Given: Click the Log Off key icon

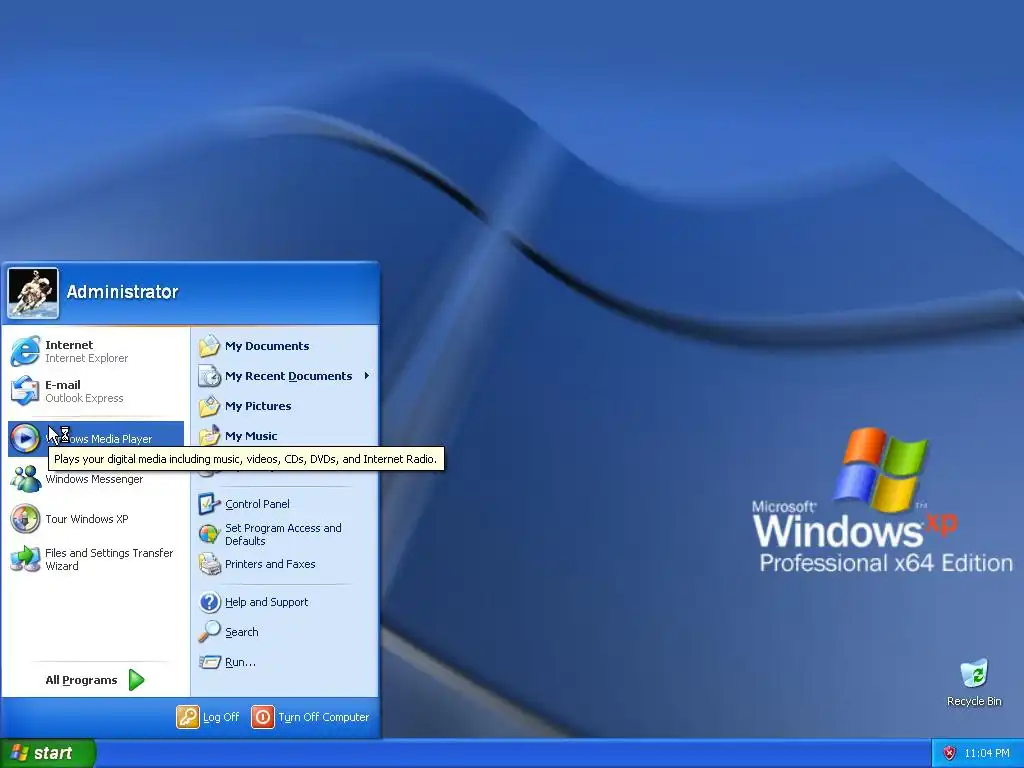Looking at the screenshot, I should 187,716.
